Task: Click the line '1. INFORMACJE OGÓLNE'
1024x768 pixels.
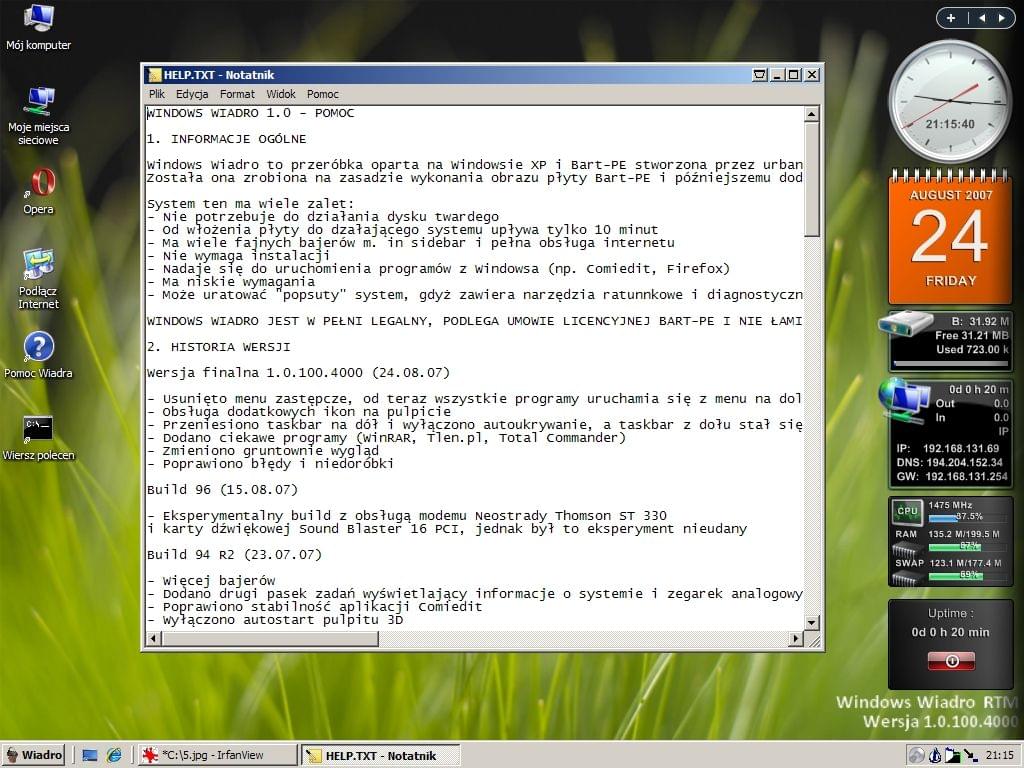Action: pyautogui.click(x=227, y=139)
